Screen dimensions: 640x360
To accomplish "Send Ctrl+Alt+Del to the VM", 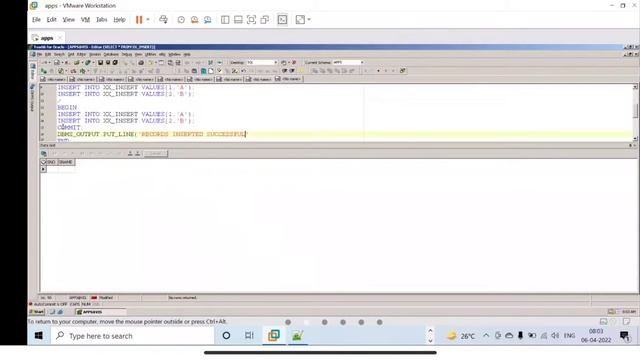I will click(x=163, y=19).
